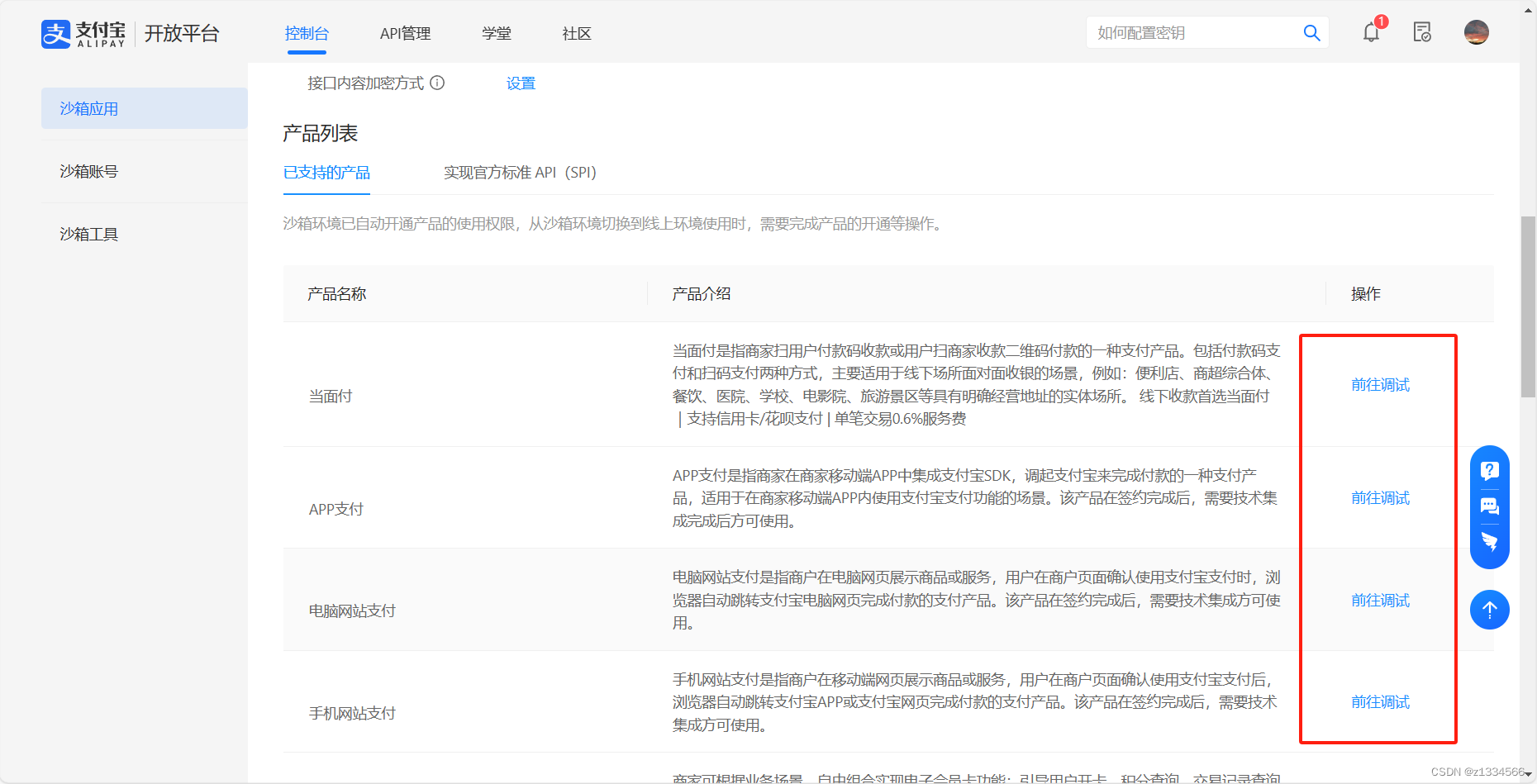Click the 当面付 product description text
1537x784 pixels.
pyautogui.click(x=977, y=385)
